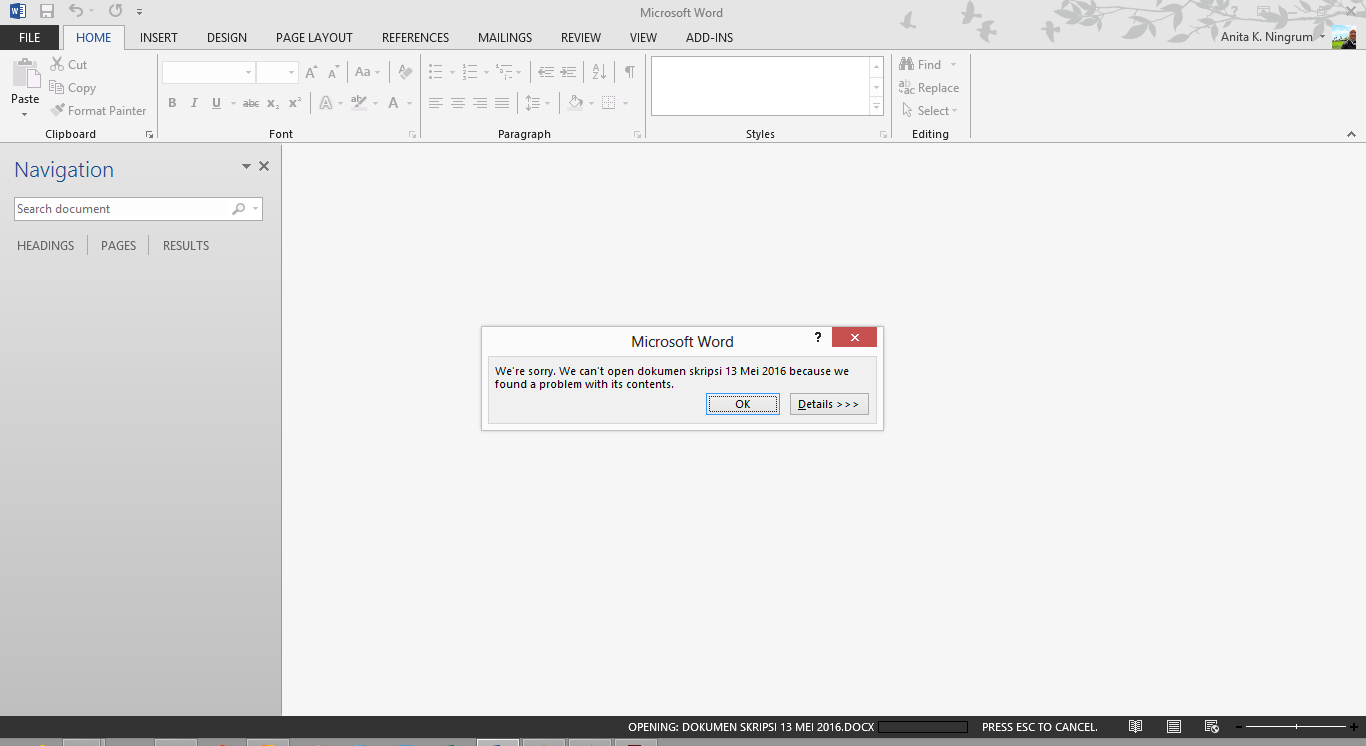Click Copy in the Clipboard group
Screen dimensions: 1366x746
point(73,88)
